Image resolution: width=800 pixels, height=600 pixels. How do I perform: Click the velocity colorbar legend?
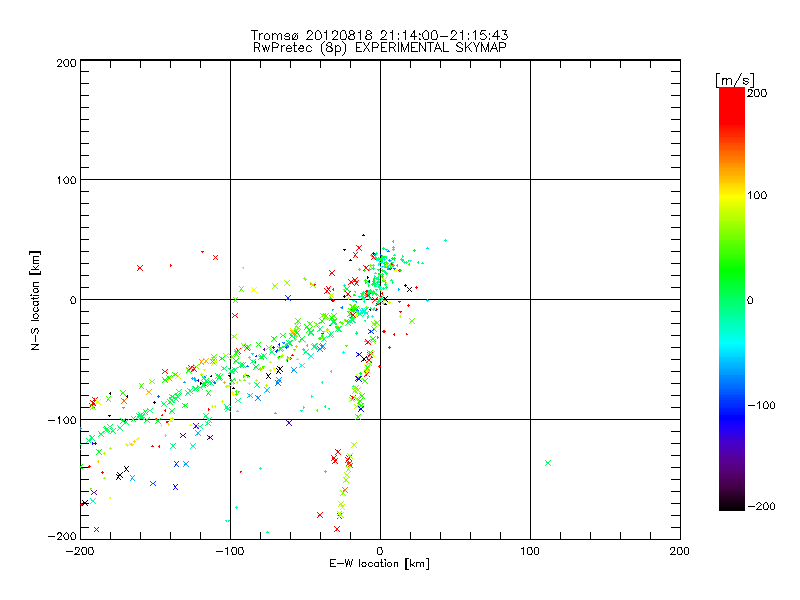(x=732, y=299)
